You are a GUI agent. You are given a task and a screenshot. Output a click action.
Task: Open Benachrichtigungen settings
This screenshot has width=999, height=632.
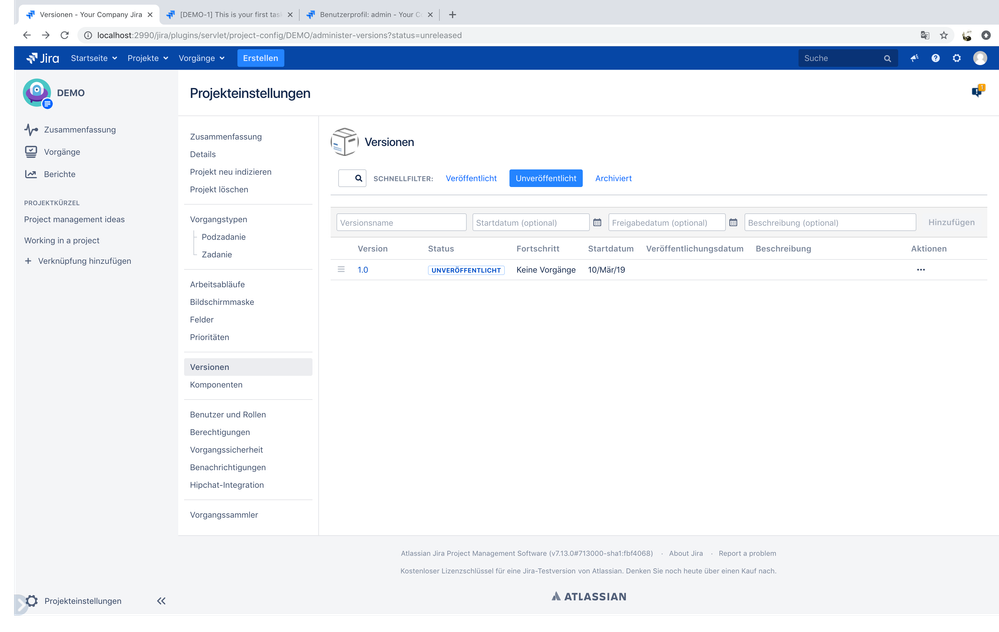pos(227,467)
